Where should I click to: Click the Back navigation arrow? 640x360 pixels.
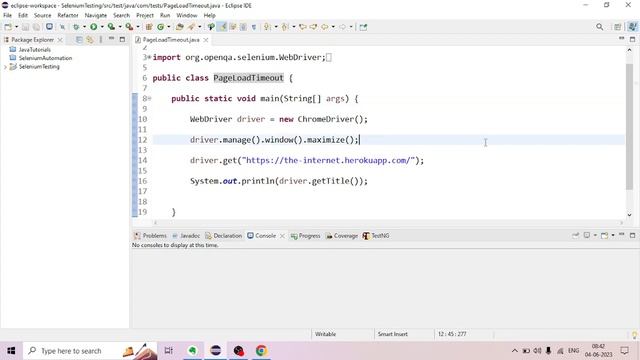click(x=324, y=27)
